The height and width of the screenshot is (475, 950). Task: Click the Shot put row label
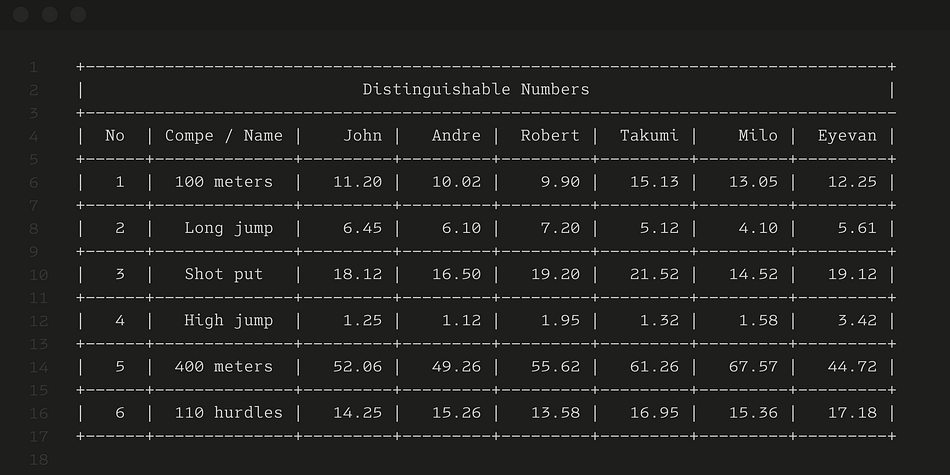click(x=224, y=274)
